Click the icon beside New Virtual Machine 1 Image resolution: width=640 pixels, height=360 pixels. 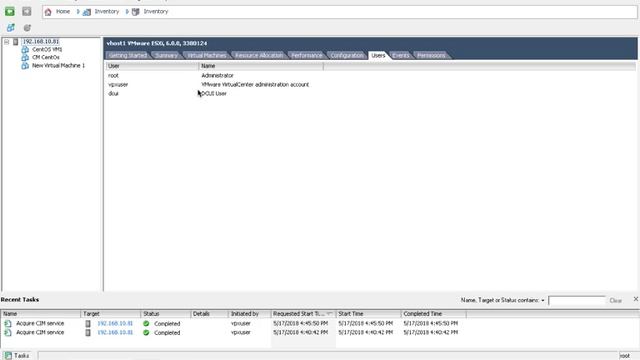(x=25, y=65)
